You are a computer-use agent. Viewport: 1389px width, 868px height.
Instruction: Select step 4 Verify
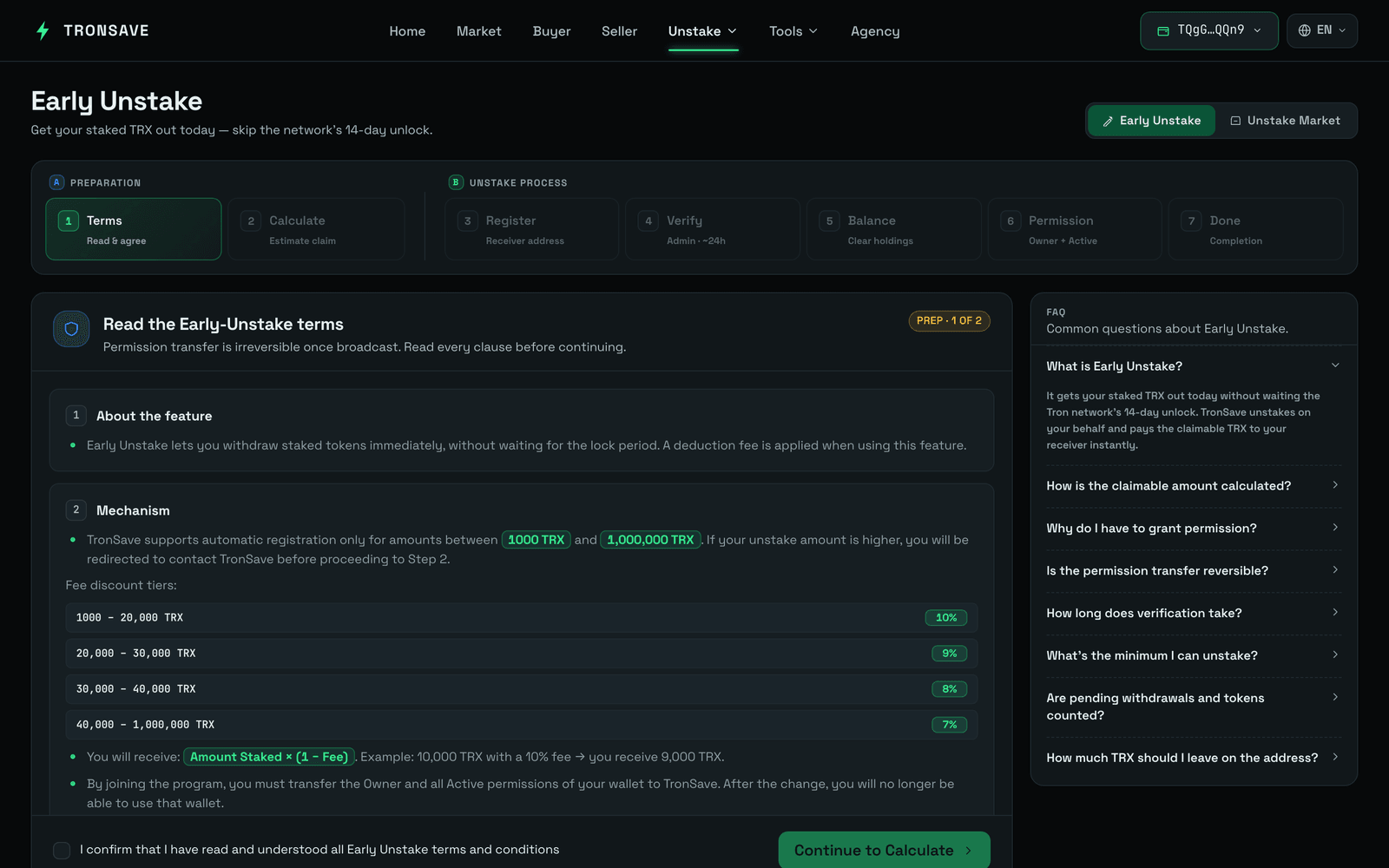(x=713, y=229)
